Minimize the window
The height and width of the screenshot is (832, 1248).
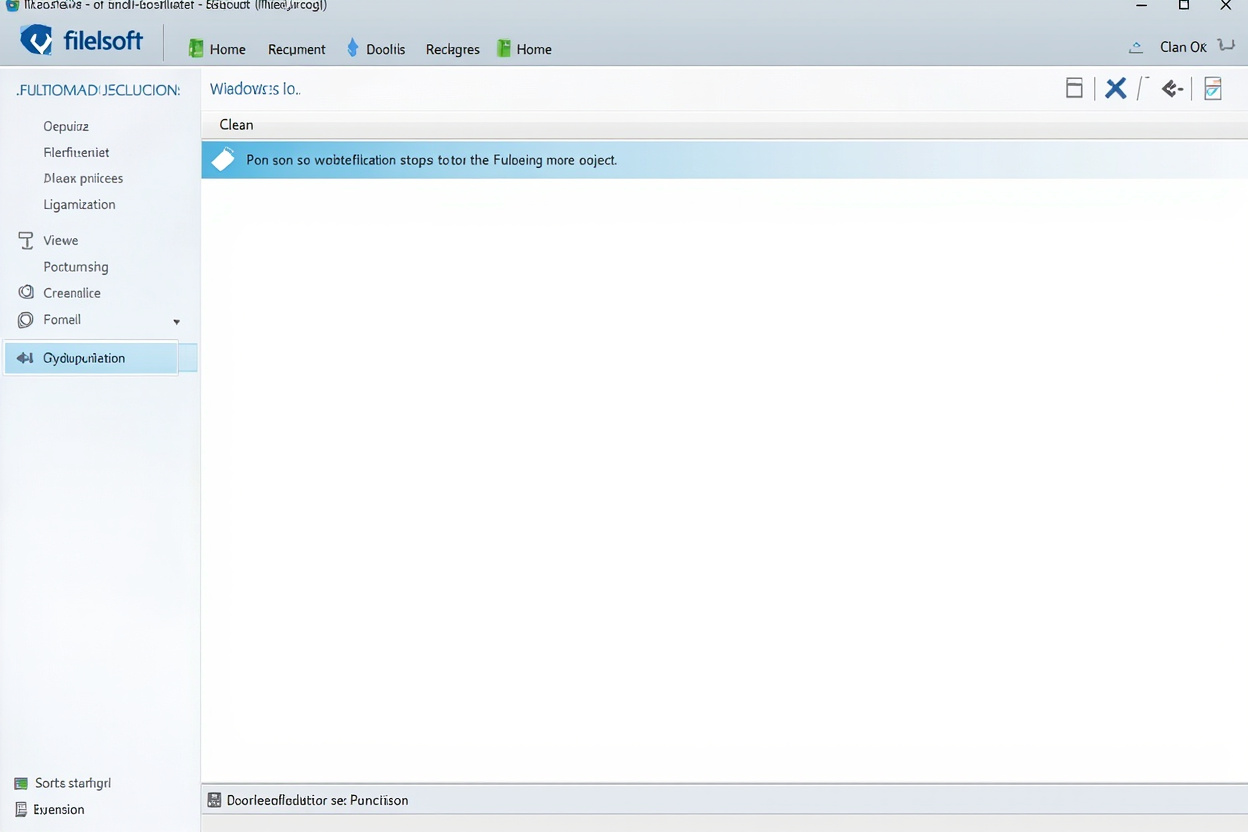pos(1142,6)
